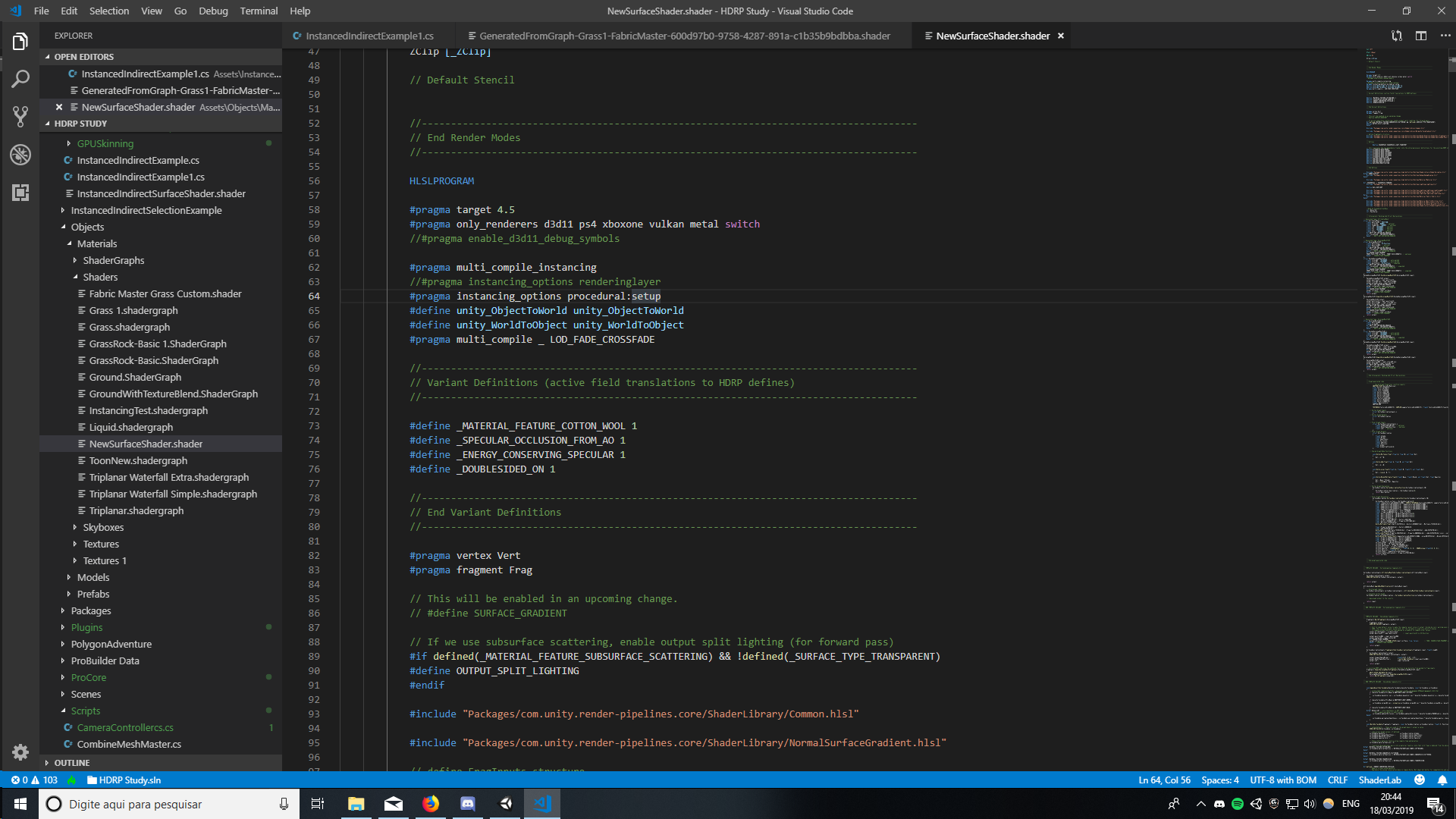1456x819 pixels.
Task: Click Spaces: 4 indentation setting
Action: pyautogui.click(x=1219, y=780)
